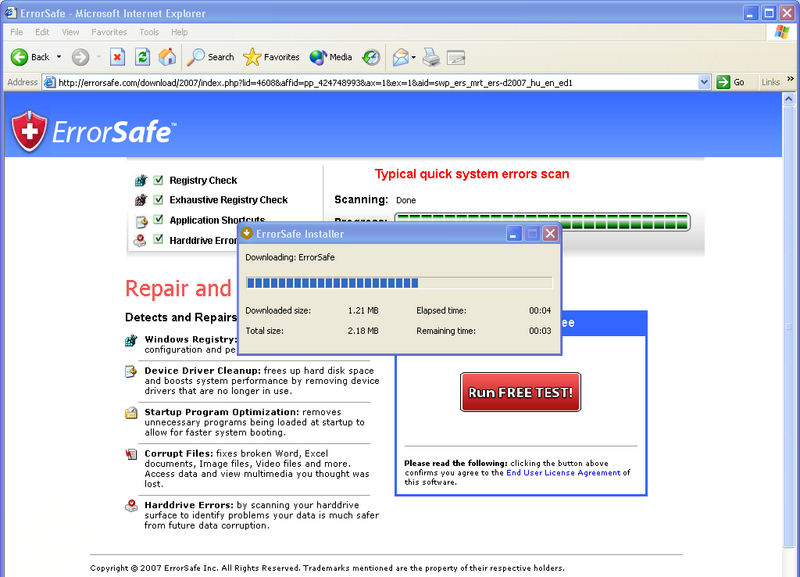Viewport: 800px width, 577px height.
Task: Open the Help menu
Action: click(179, 32)
